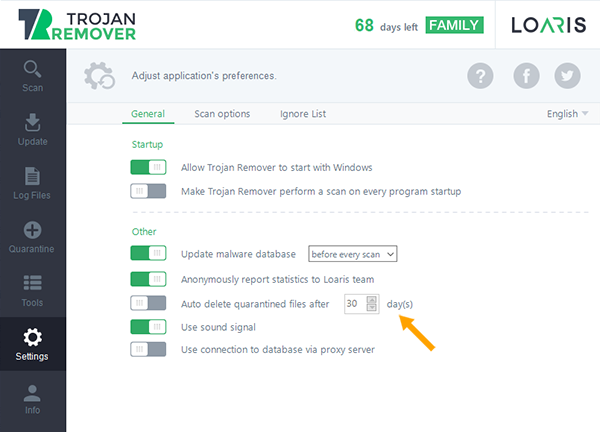Enable scan on every program startup
600x432 pixels.
148,191
